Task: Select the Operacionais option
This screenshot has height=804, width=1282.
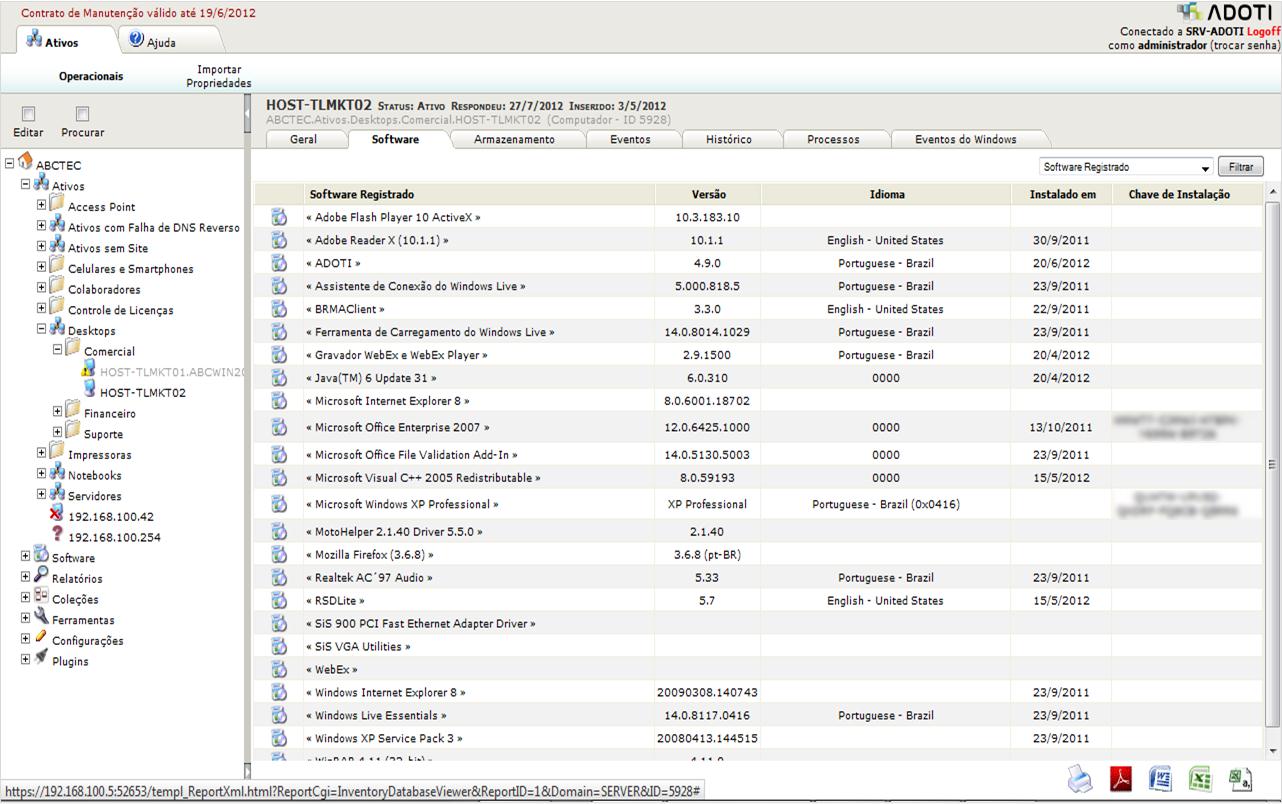Action: tap(91, 76)
